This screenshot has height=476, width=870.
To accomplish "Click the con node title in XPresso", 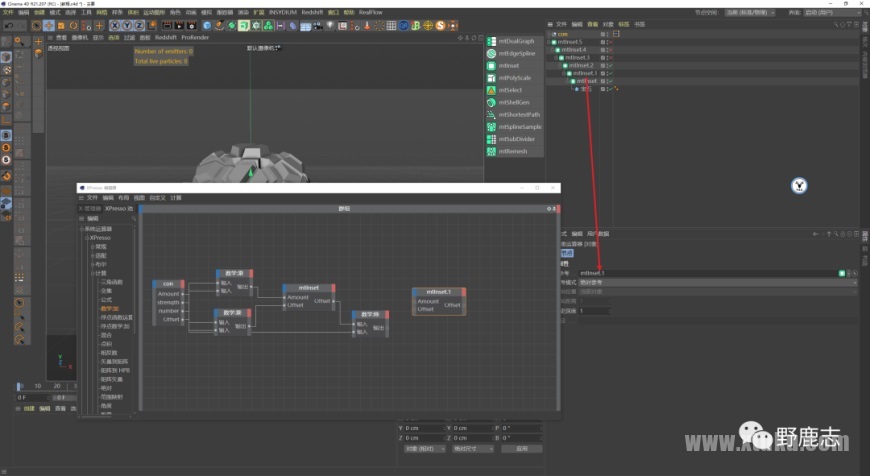I will coord(168,283).
